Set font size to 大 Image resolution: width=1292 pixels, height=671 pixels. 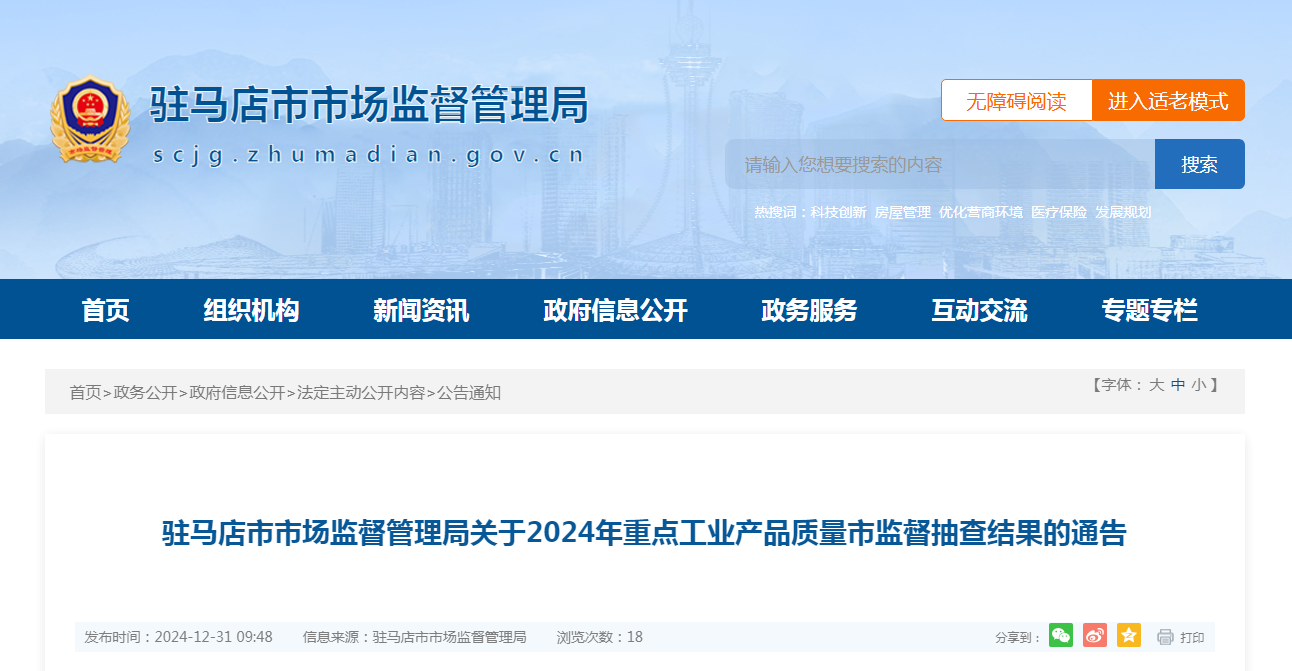click(x=1156, y=385)
